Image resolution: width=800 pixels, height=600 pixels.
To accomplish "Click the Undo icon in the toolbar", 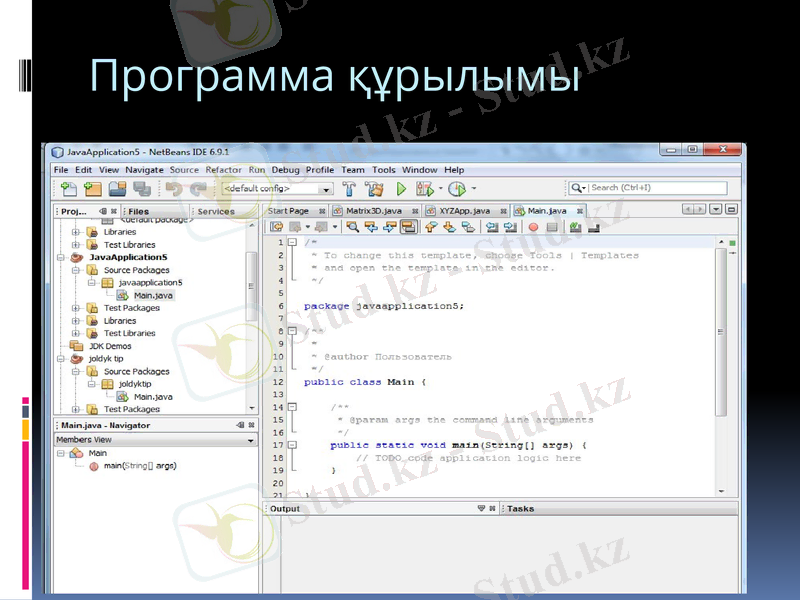I will 172,189.
